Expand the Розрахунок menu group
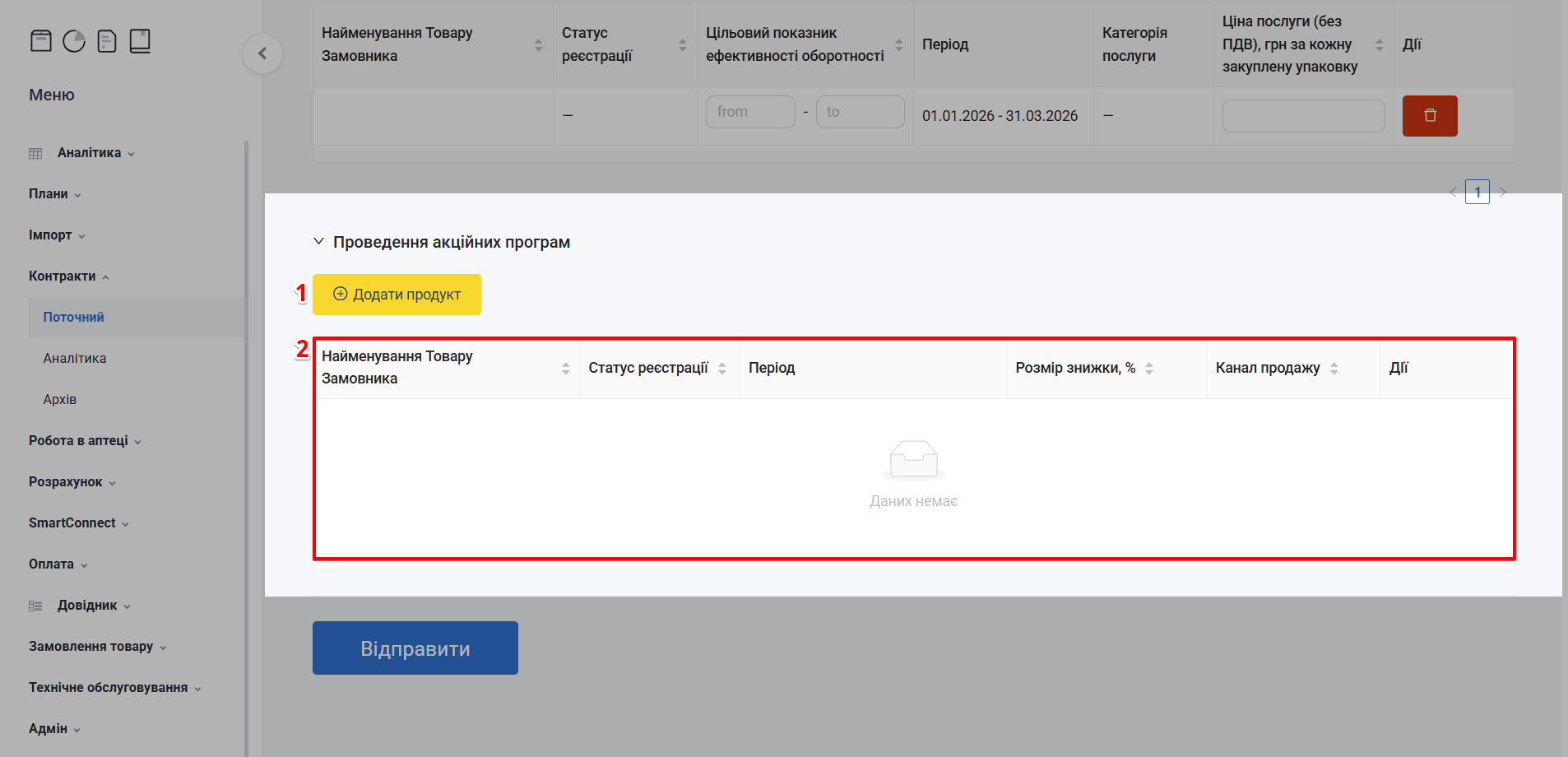This screenshot has width=1568, height=757. coord(72,482)
